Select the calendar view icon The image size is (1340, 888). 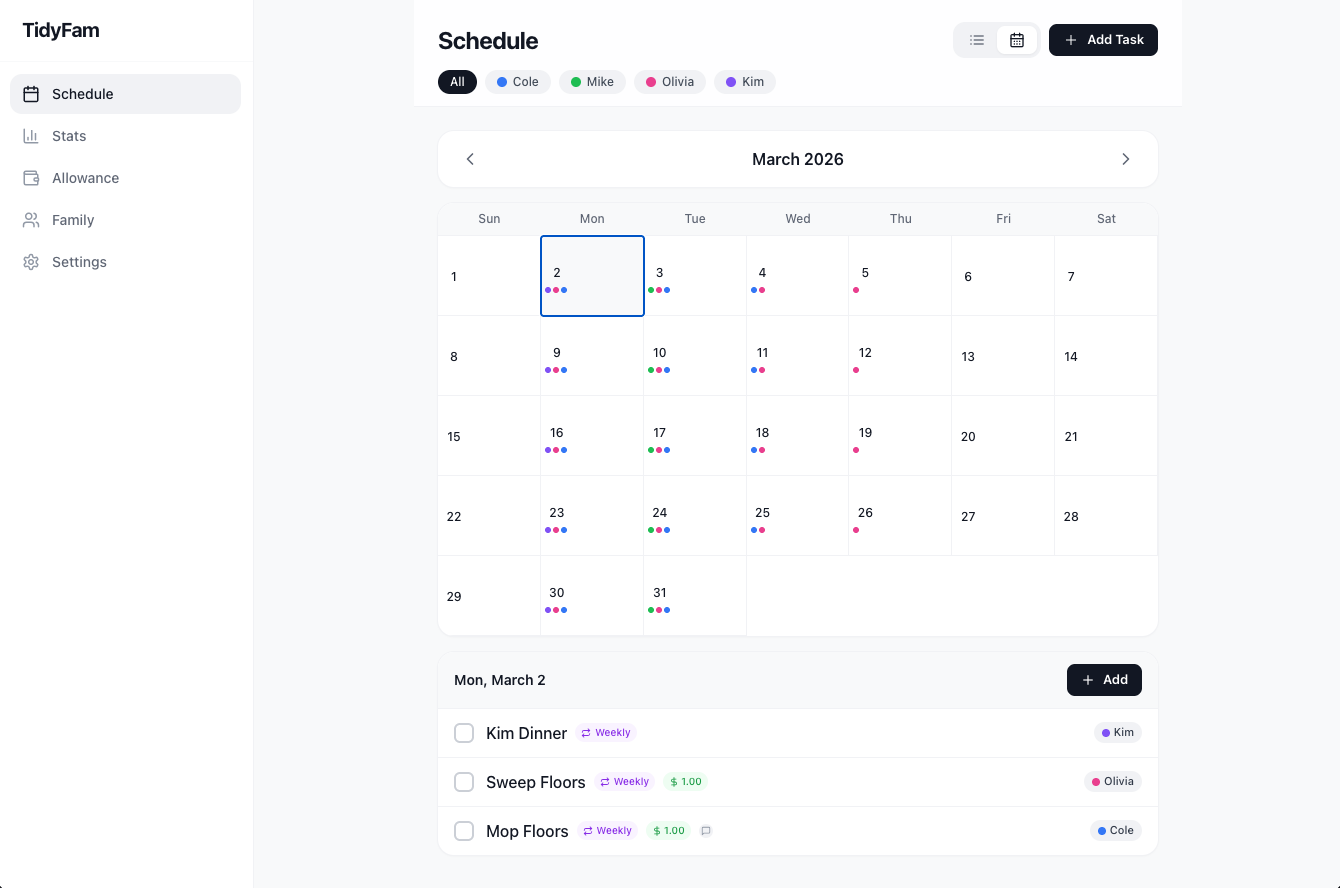click(1017, 40)
